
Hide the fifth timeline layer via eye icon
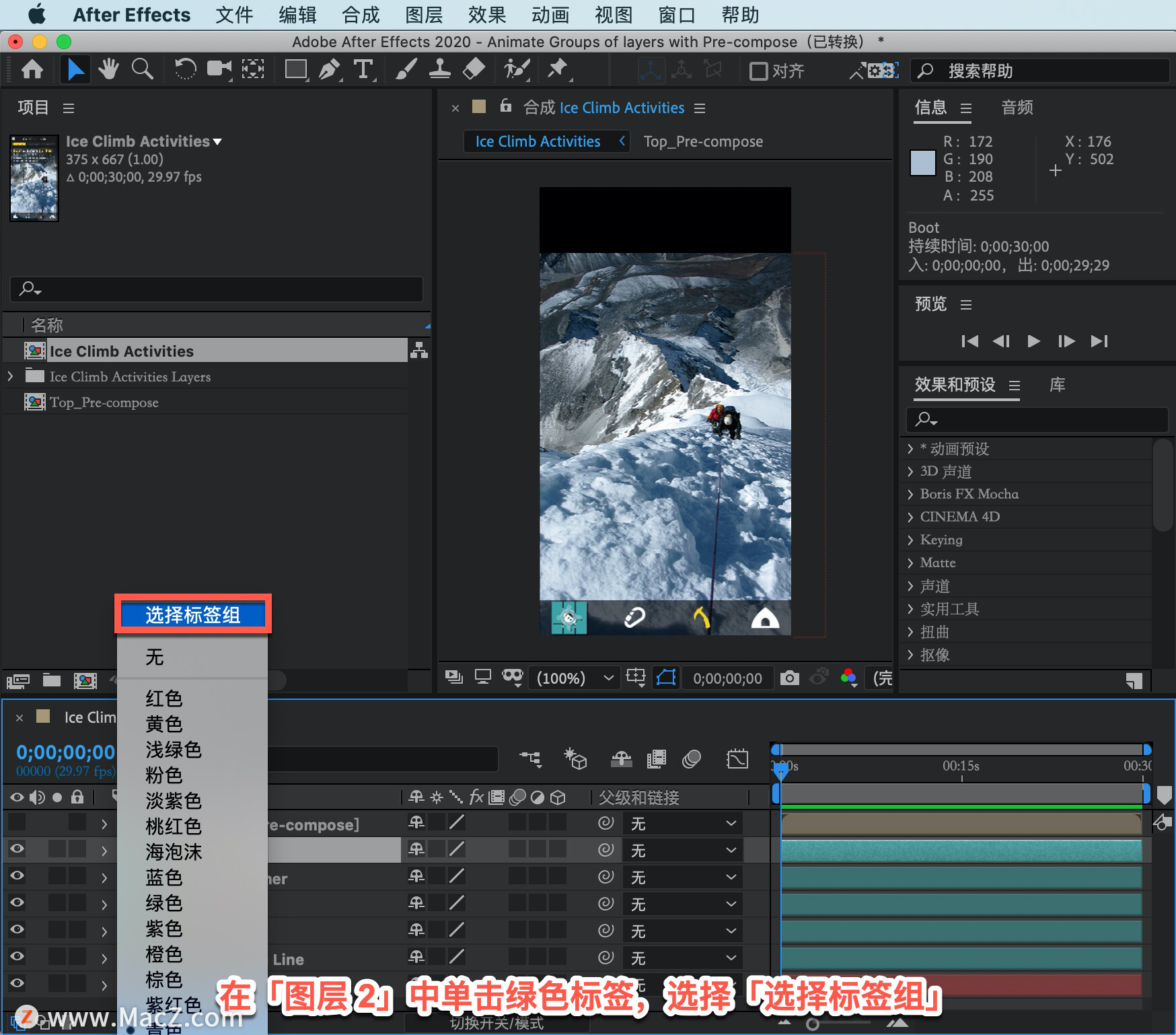(17, 929)
